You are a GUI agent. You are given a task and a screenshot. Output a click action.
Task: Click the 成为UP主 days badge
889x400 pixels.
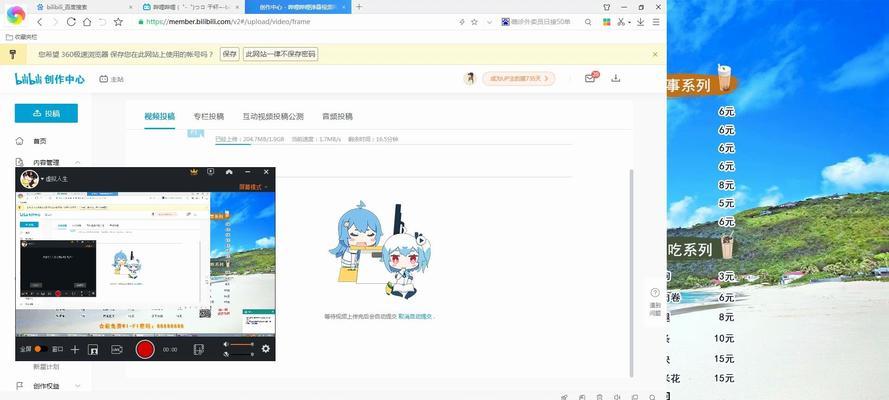click(x=519, y=79)
